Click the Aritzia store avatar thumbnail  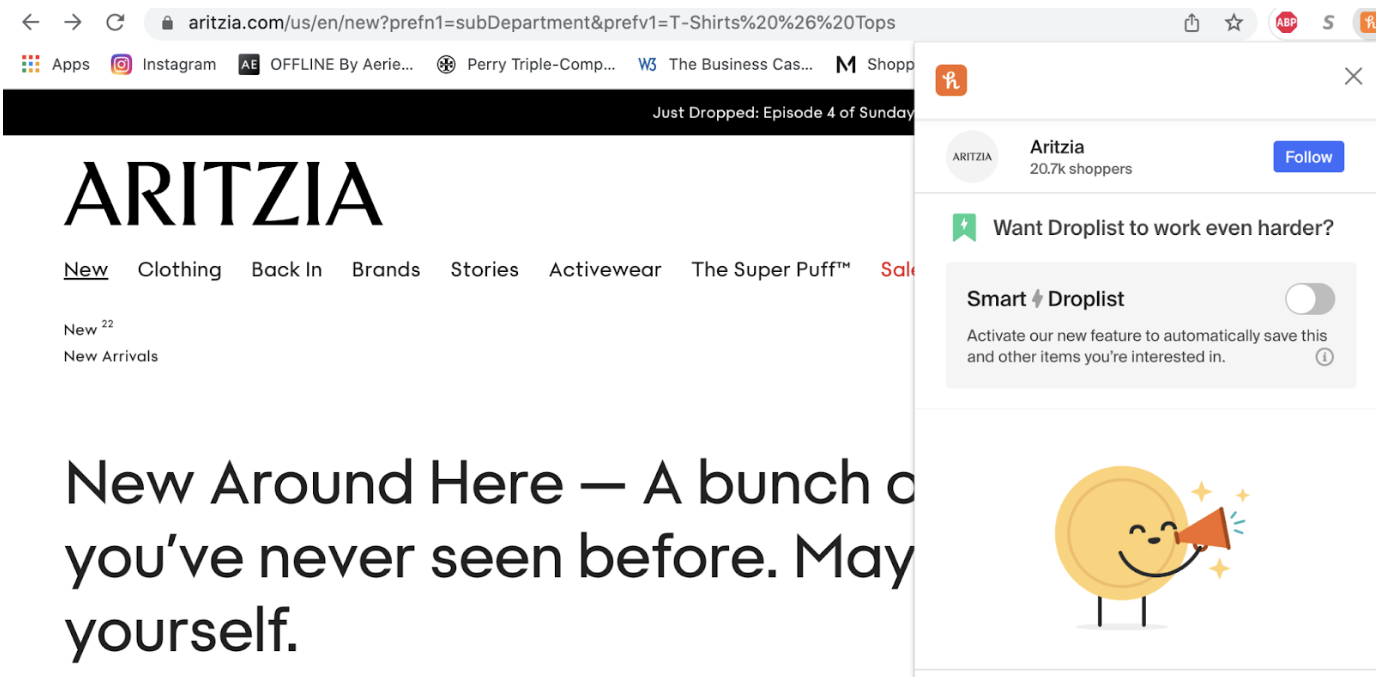coord(972,157)
